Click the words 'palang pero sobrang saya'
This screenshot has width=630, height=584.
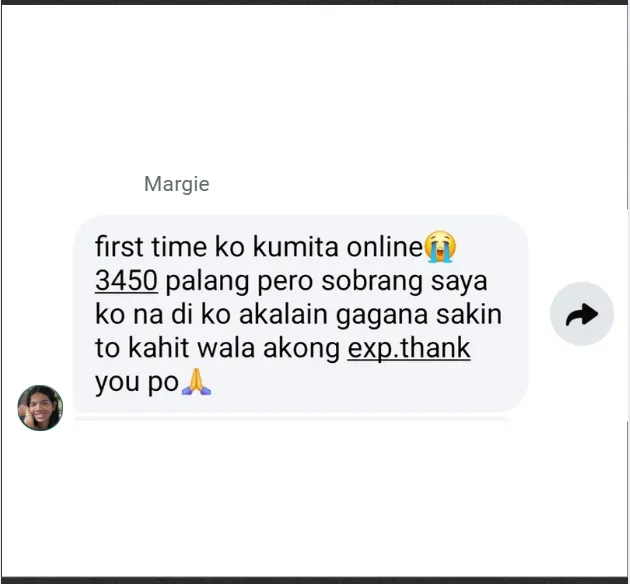coord(326,281)
